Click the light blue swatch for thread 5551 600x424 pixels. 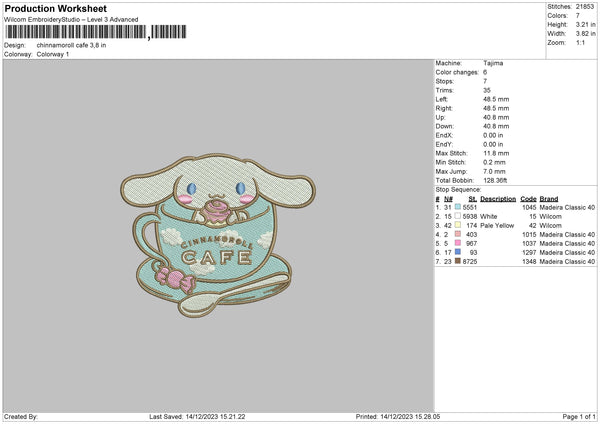click(x=458, y=207)
